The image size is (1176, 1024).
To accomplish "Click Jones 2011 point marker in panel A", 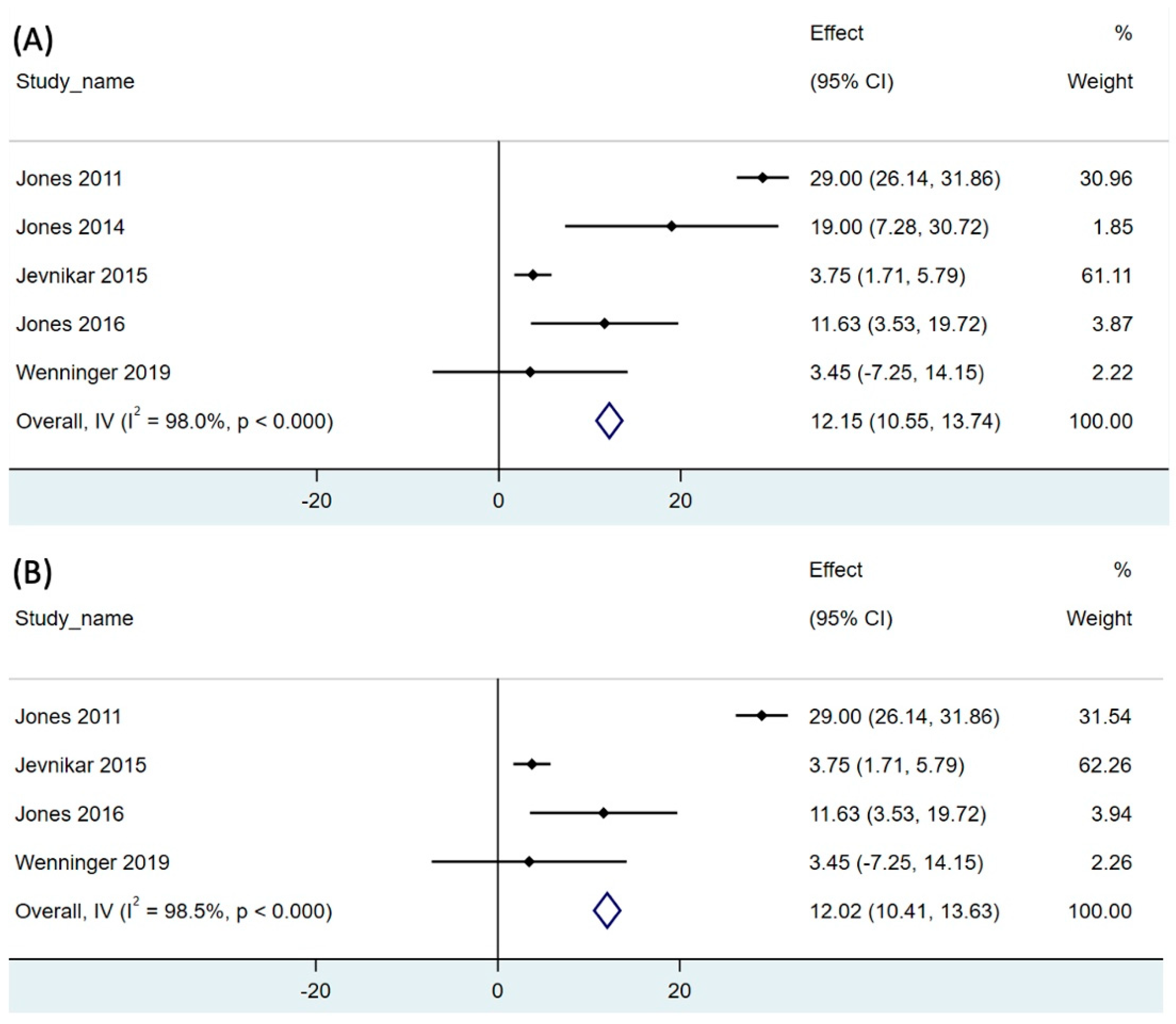I will click(x=762, y=178).
